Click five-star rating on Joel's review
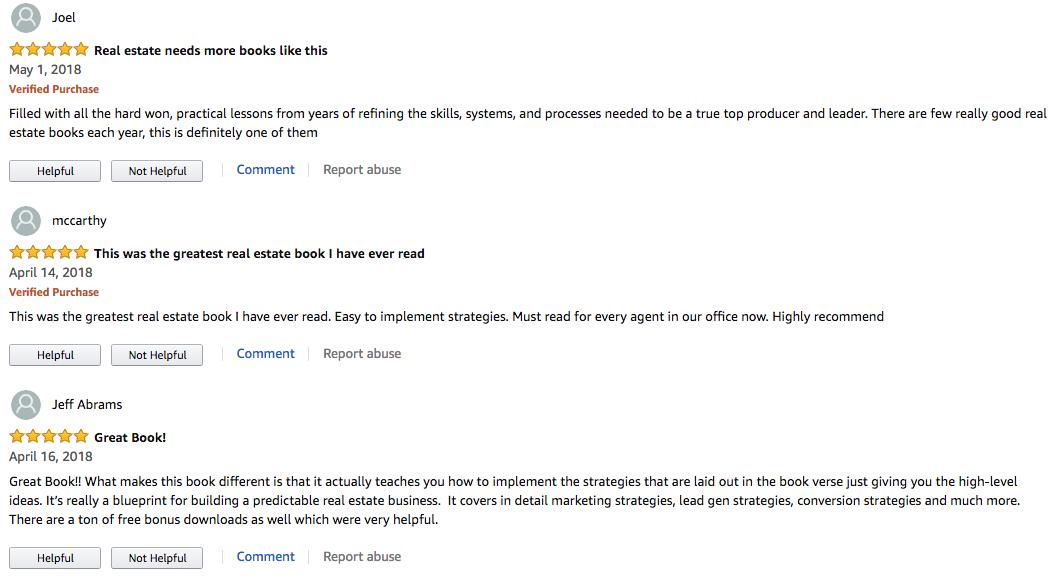This screenshot has height=578, width=1053. (x=49, y=49)
